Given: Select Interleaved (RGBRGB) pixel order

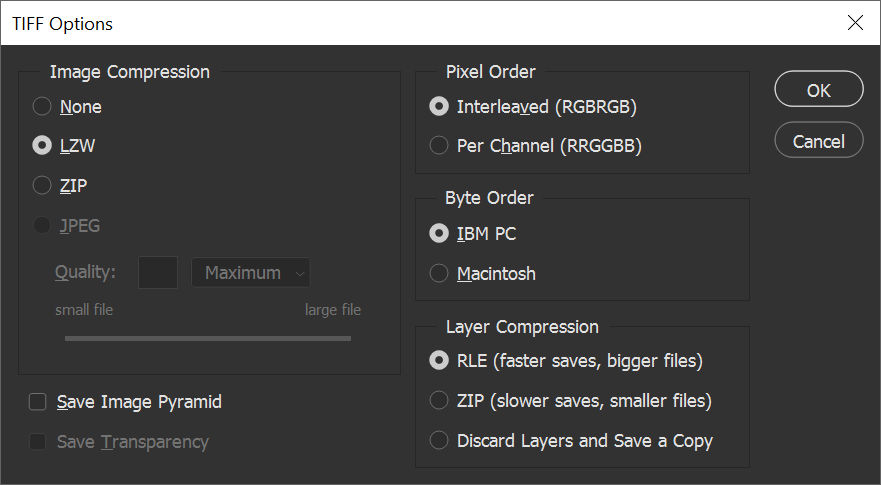Looking at the screenshot, I should click(438, 106).
